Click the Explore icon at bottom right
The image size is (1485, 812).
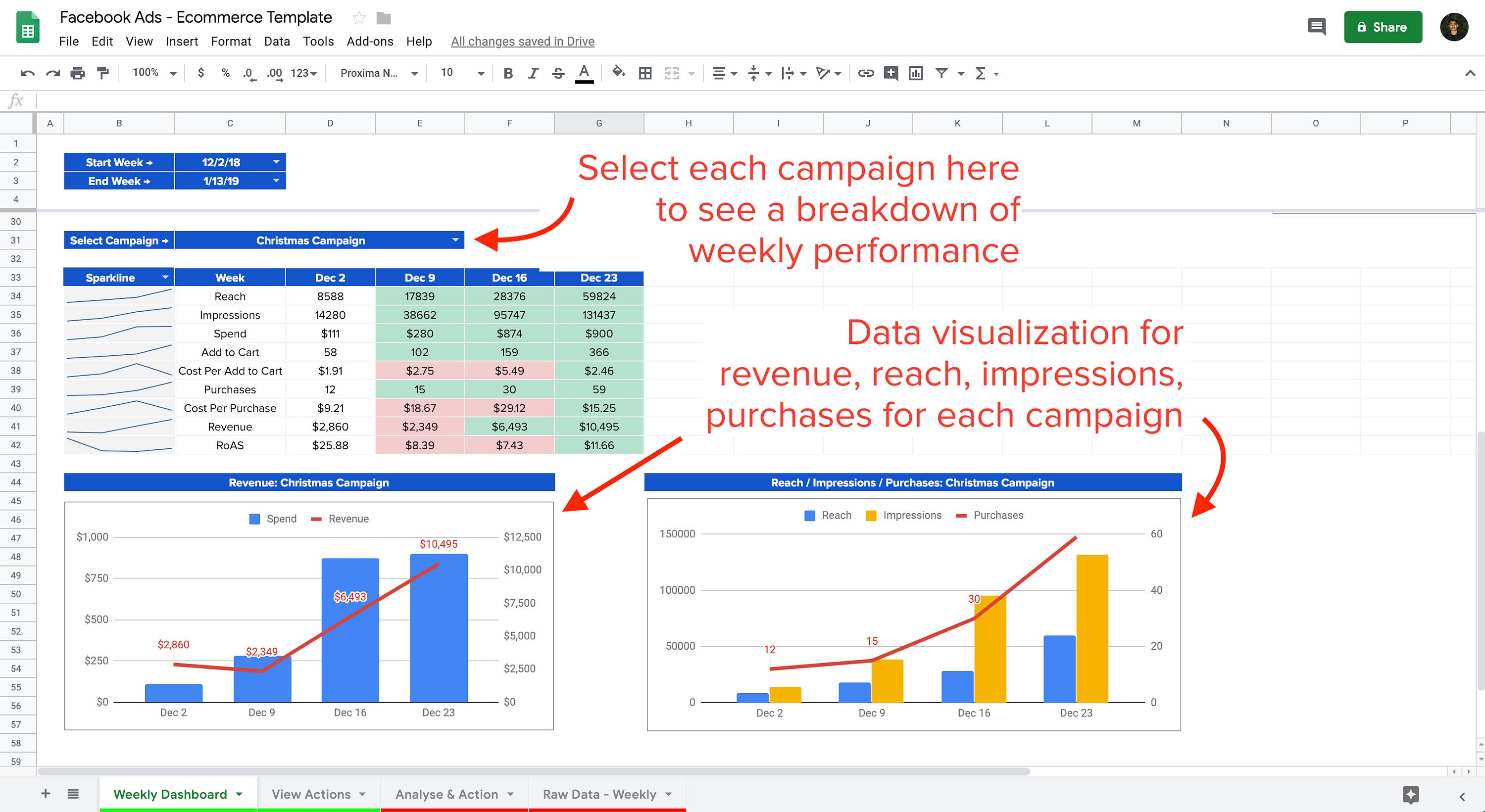tap(1411, 795)
